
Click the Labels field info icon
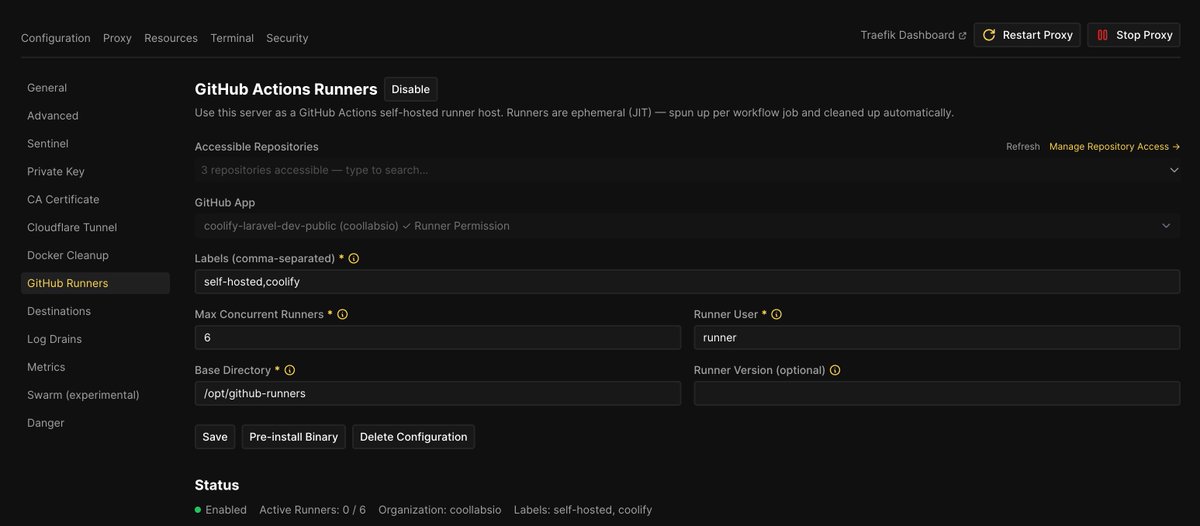coord(354,258)
